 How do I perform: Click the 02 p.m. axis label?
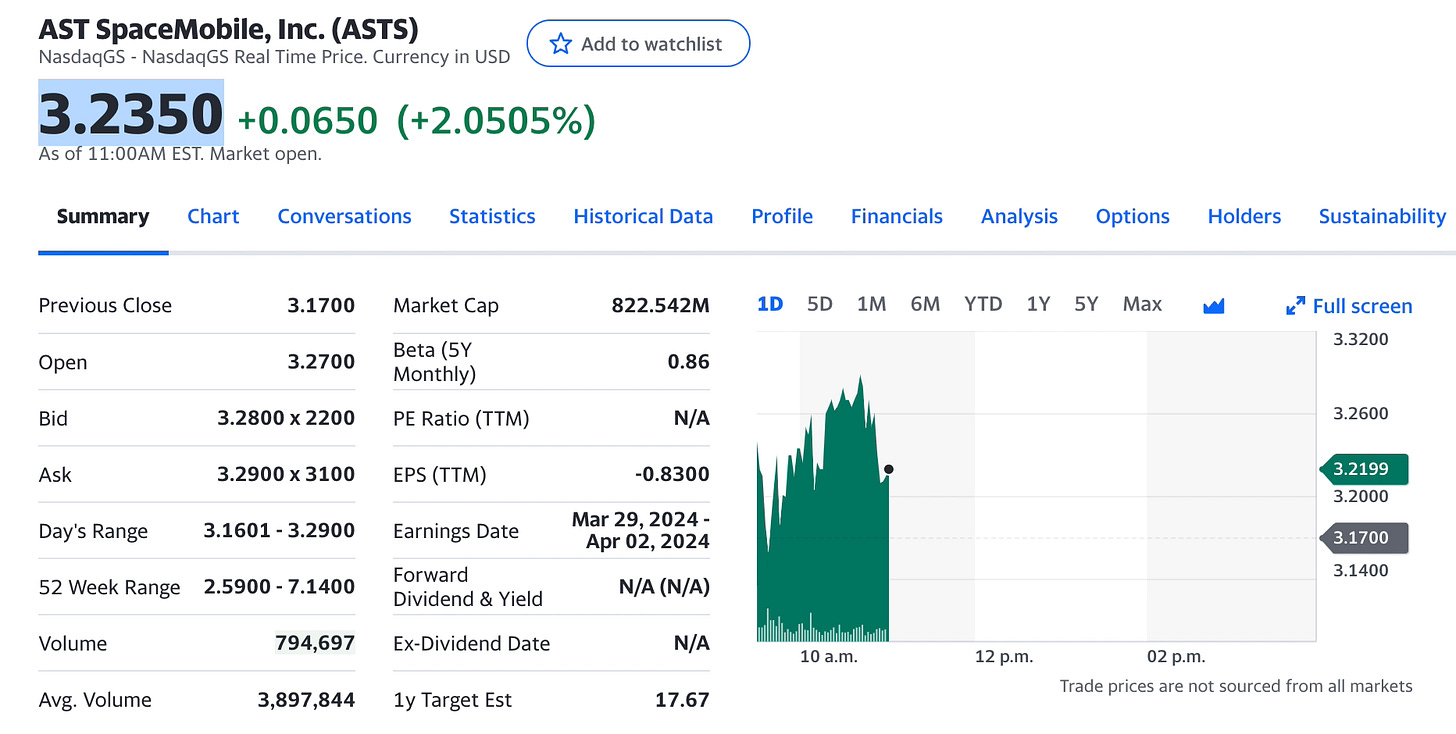click(1175, 657)
